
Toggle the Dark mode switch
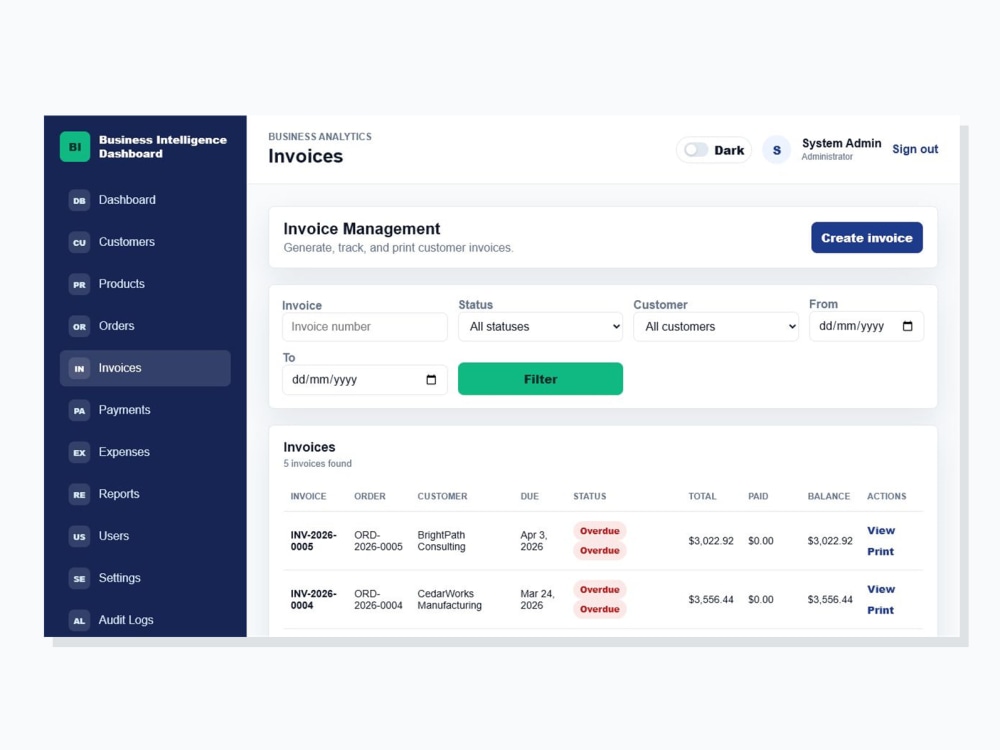[x=695, y=150]
